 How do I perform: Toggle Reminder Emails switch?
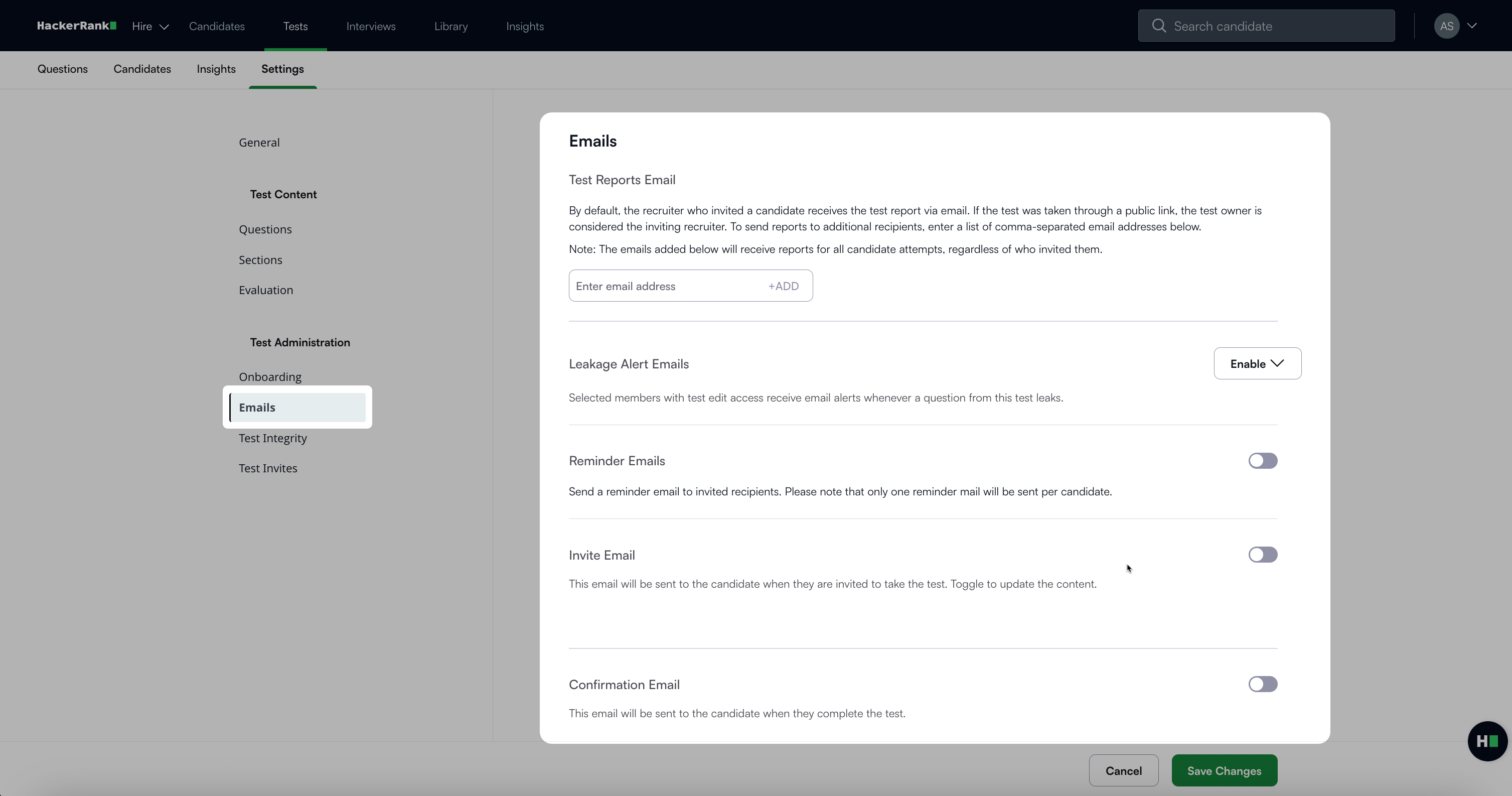[1263, 461]
